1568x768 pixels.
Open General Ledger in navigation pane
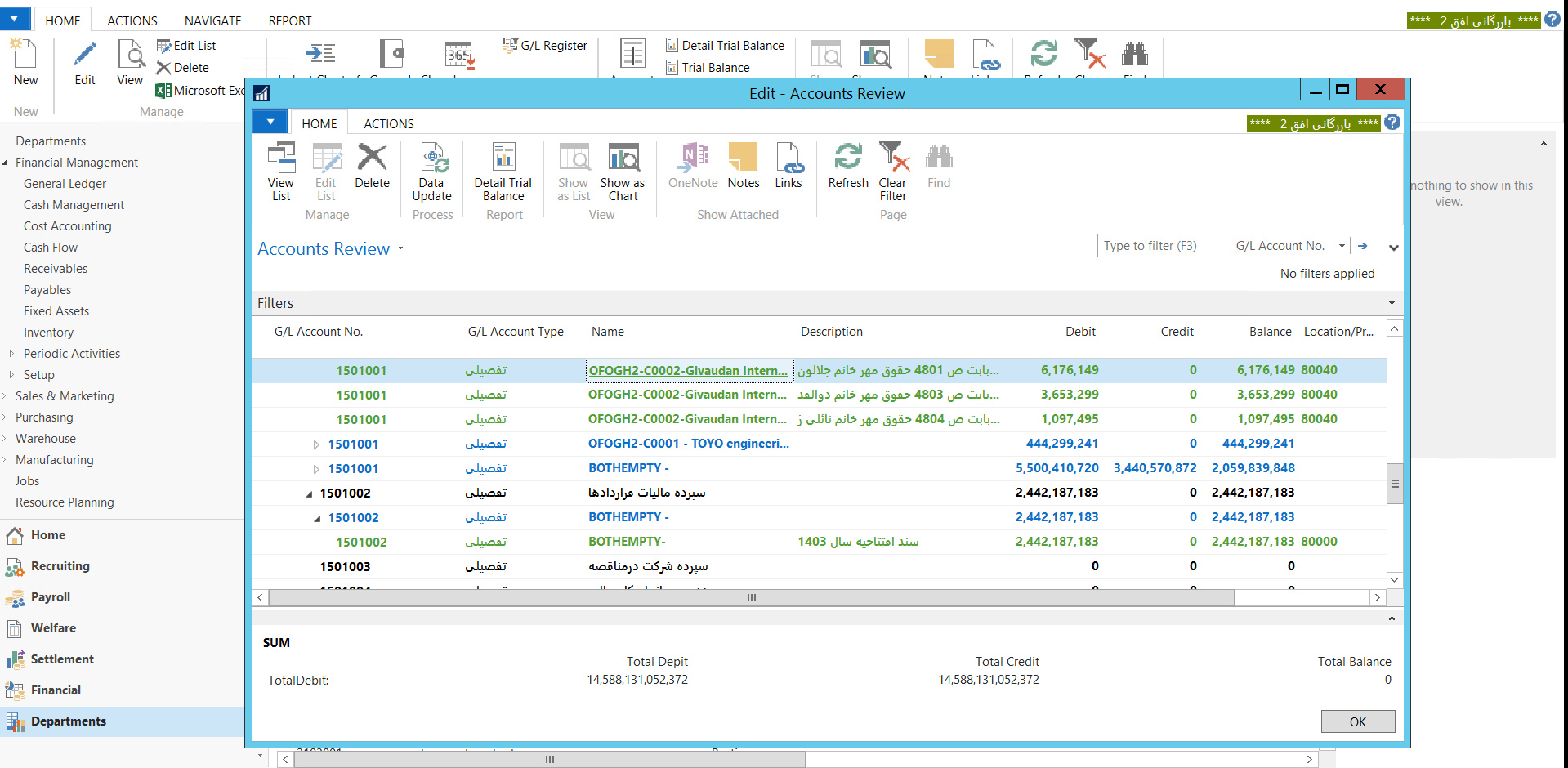click(x=65, y=184)
